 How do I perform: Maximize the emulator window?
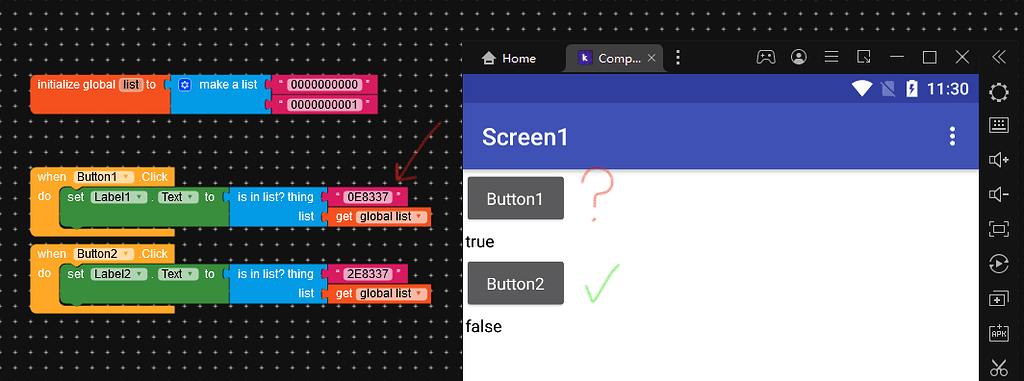point(929,58)
